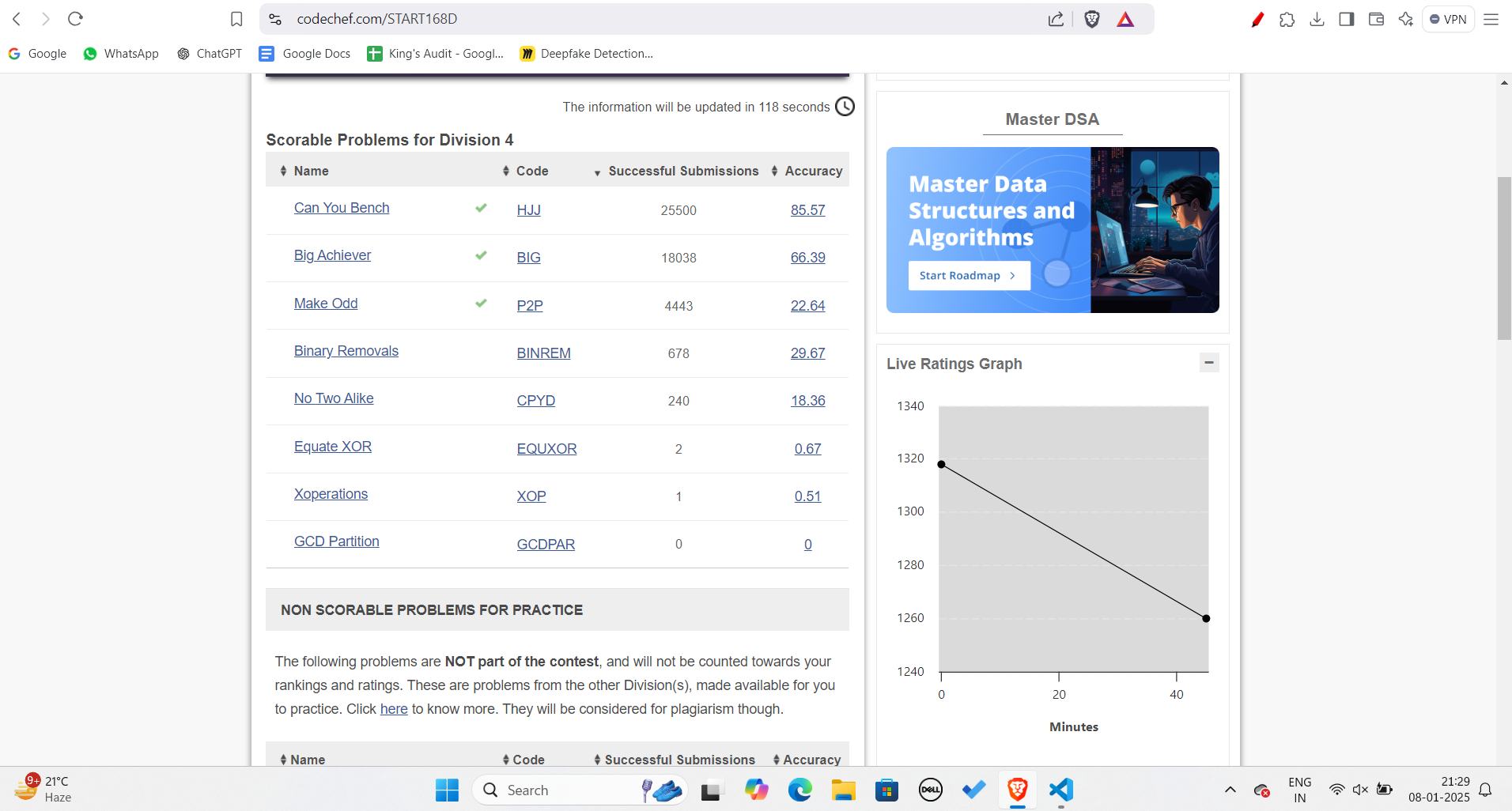Open browser downloads icon
The image size is (1512, 811).
point(1317,19)
